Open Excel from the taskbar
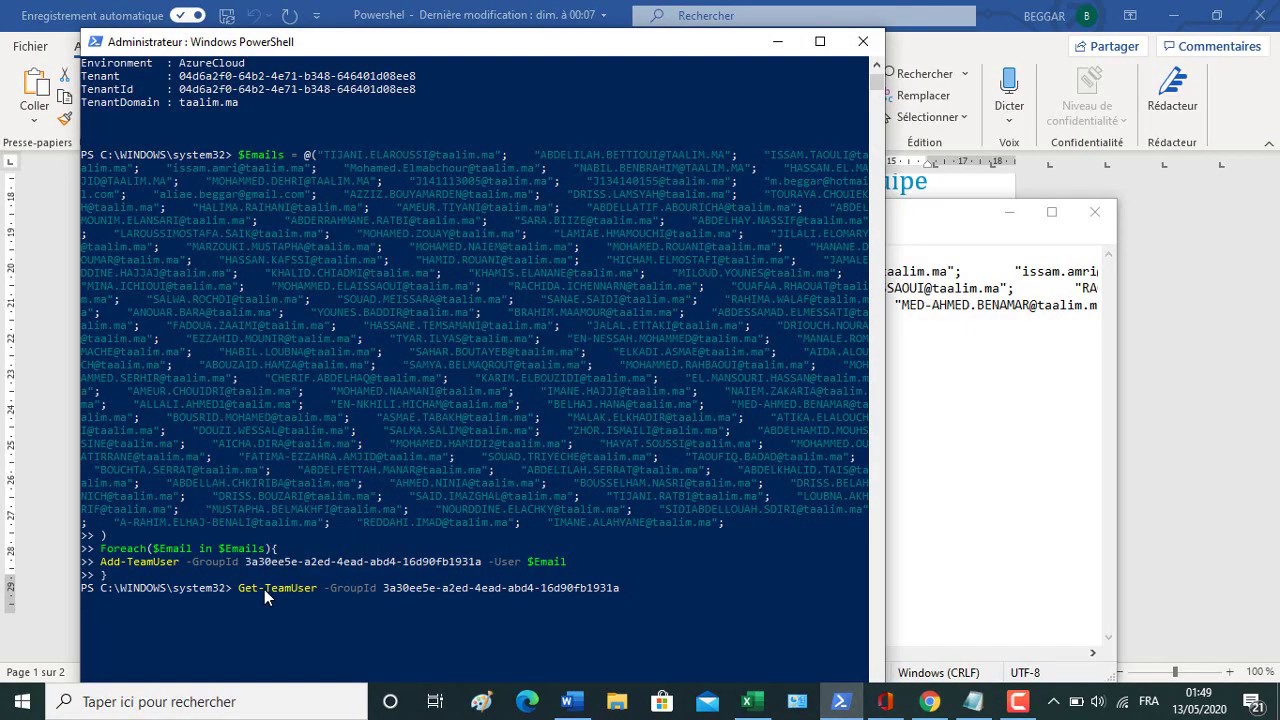 click(x=752, y=701)
